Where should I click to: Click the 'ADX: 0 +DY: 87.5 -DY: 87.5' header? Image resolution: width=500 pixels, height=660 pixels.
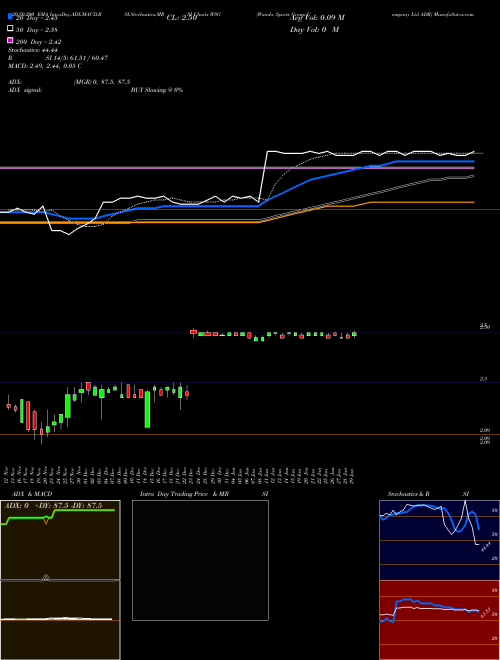[x=53, y=506]
